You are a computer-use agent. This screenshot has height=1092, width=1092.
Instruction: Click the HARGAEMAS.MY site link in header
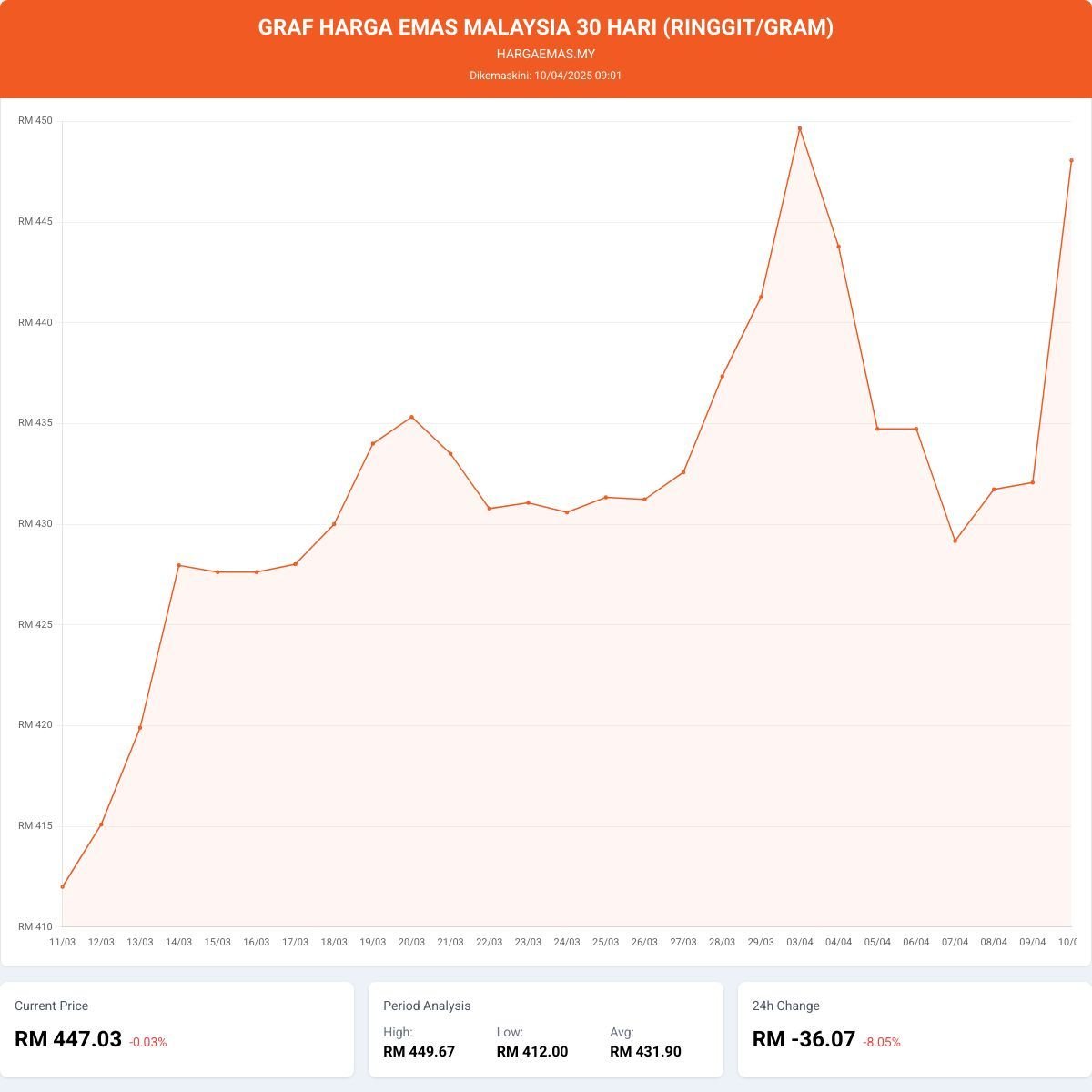pos(546,54)
